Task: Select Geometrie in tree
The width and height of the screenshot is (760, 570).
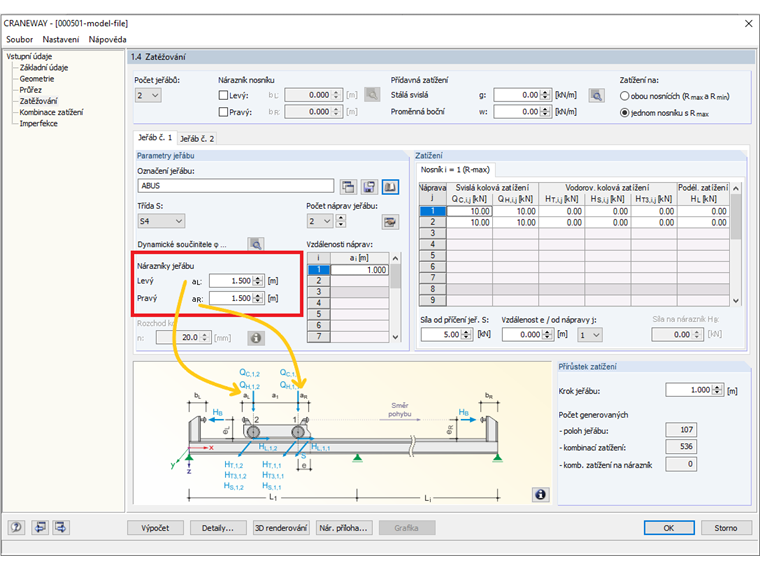Action: [37, 79]
